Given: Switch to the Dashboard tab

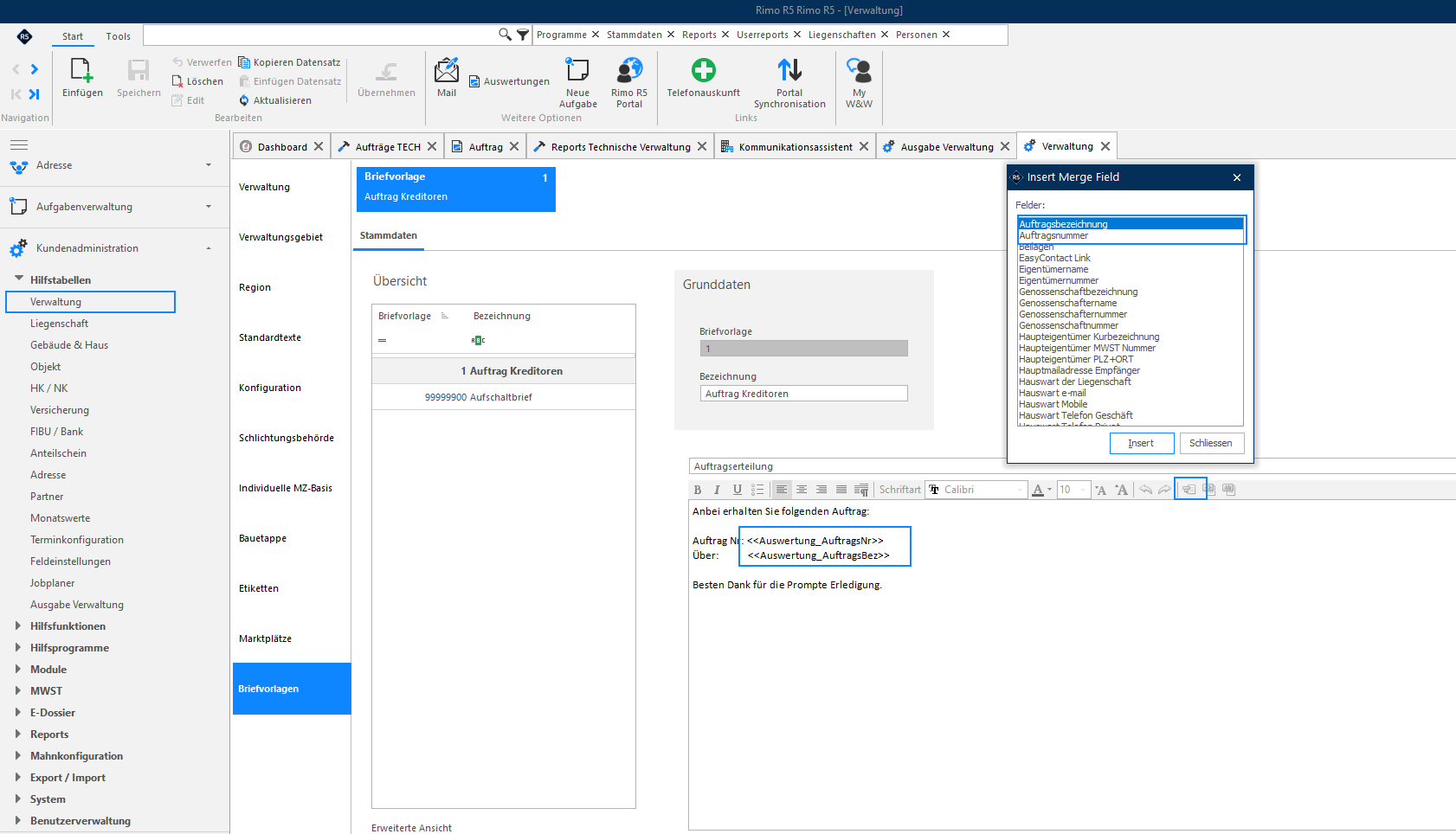Looking at the screenshot, I should (x=282, y=147).
